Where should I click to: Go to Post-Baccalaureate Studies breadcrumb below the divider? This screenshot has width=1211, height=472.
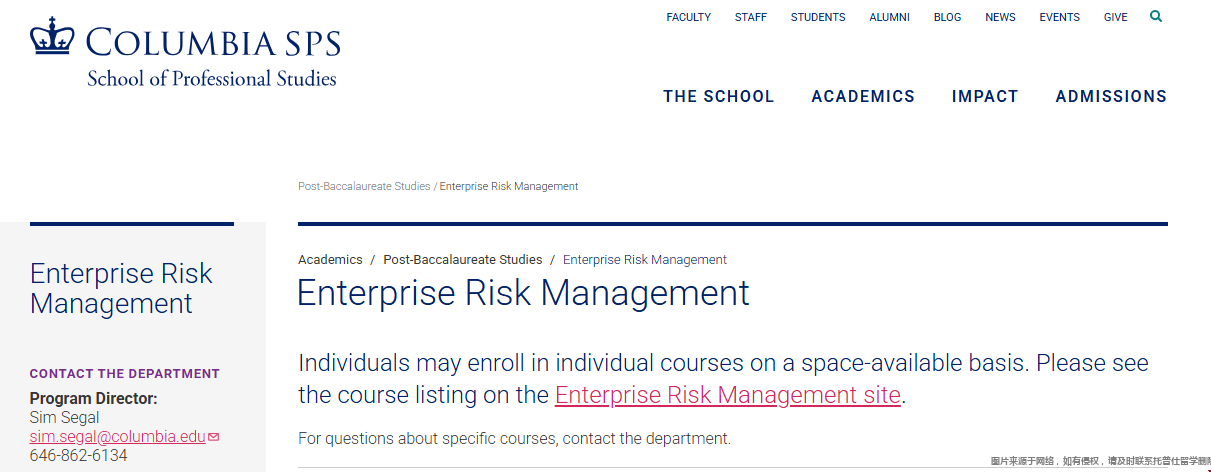(x=463, y=260)
